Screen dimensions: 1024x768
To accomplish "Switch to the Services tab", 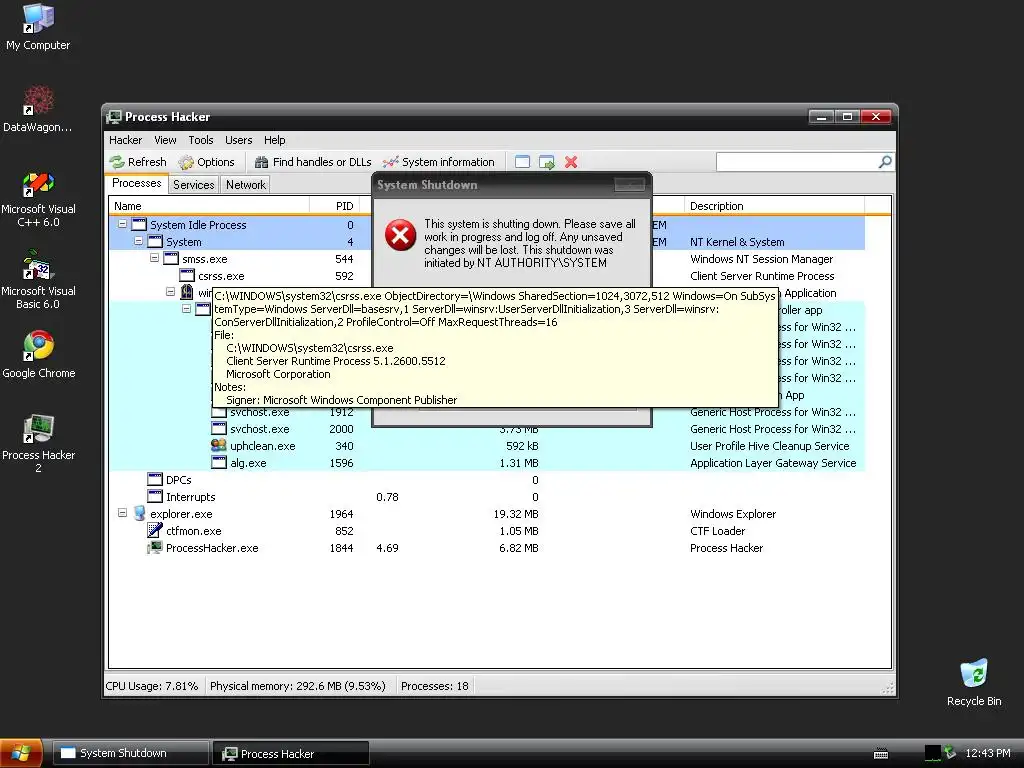I will 193,185.
